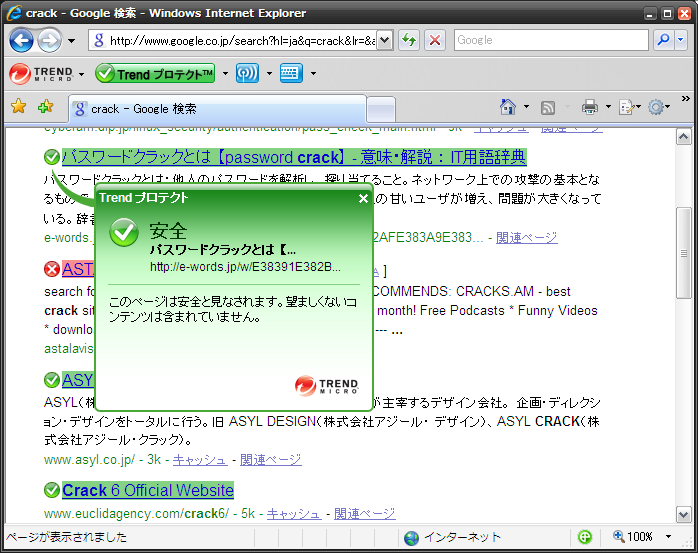The height and width of the screenshot is (553, 698).
Task: Click Add to Favorites star-plus icon
Action: coord(45,107)
